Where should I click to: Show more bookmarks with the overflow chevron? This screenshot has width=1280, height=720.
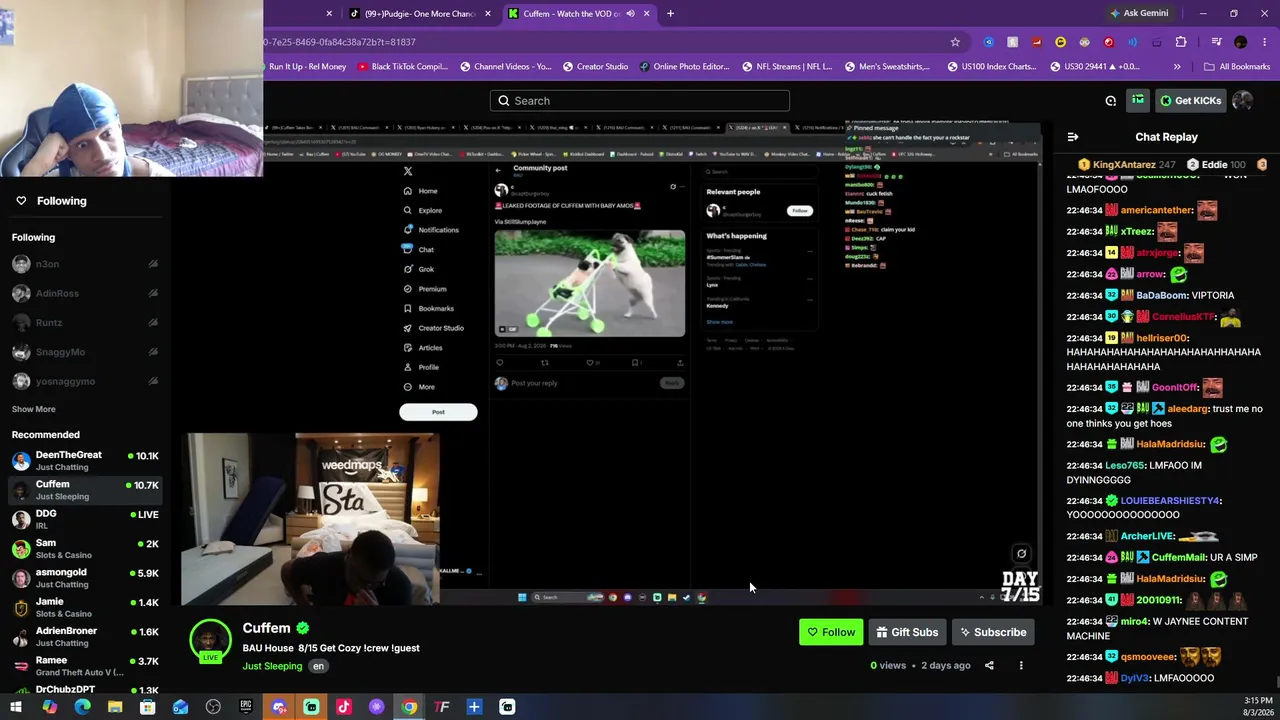tap(1177, 67)
